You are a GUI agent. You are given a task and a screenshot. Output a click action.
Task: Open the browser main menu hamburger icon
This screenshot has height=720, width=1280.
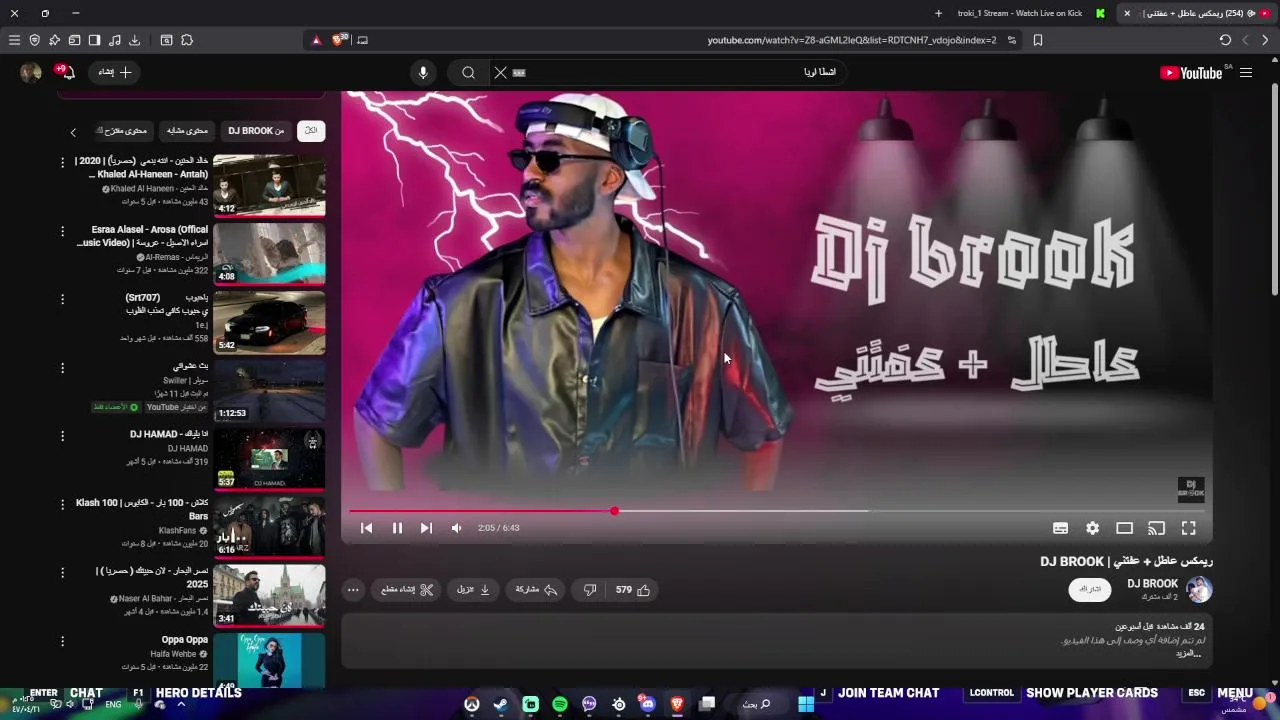point(14,40)
